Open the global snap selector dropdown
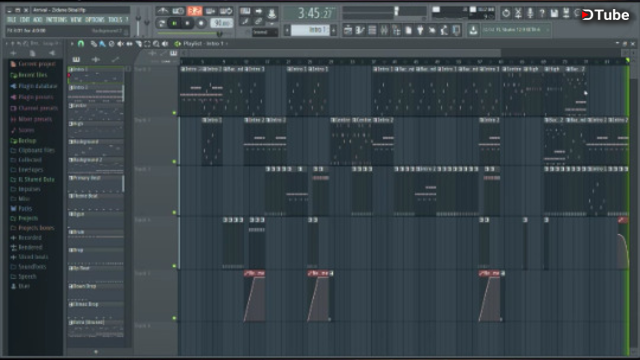This screenshot has width=640, height=360. click(265, 32)
